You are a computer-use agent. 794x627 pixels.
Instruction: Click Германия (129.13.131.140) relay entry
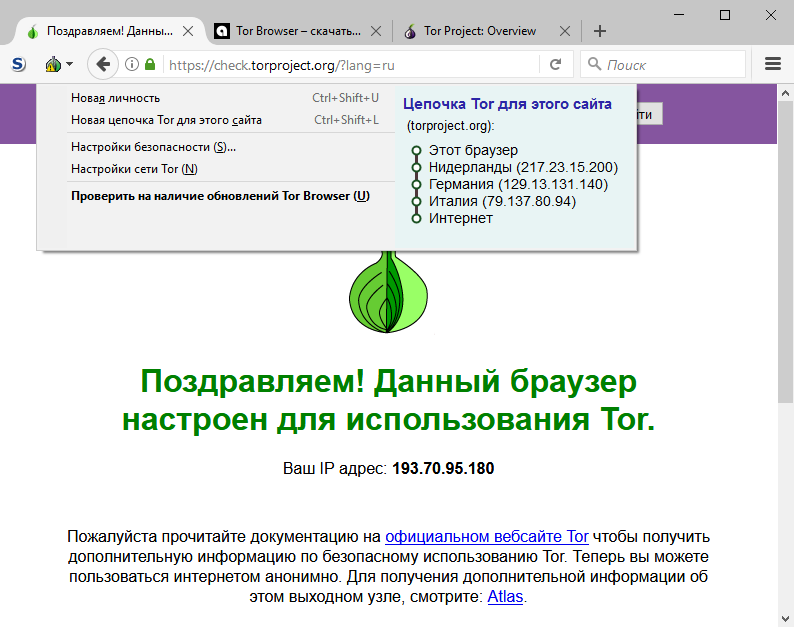point(518,184)
